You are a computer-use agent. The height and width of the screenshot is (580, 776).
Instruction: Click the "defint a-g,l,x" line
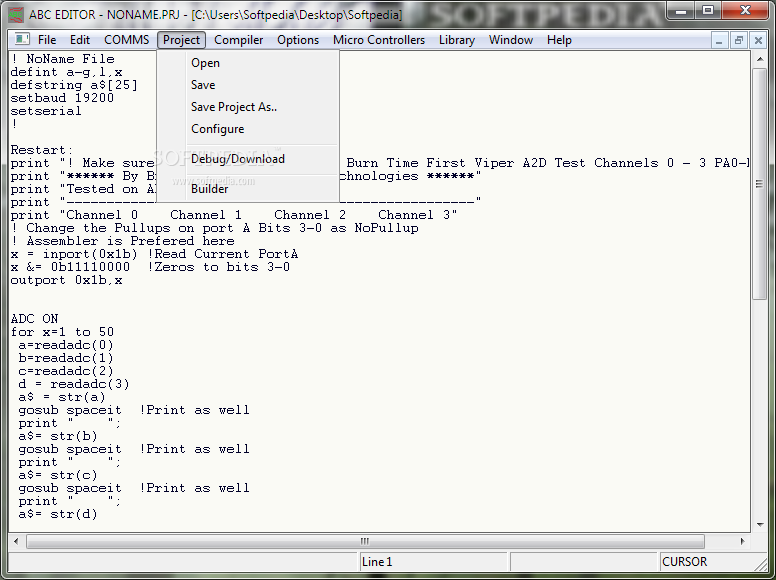(66, 72)
